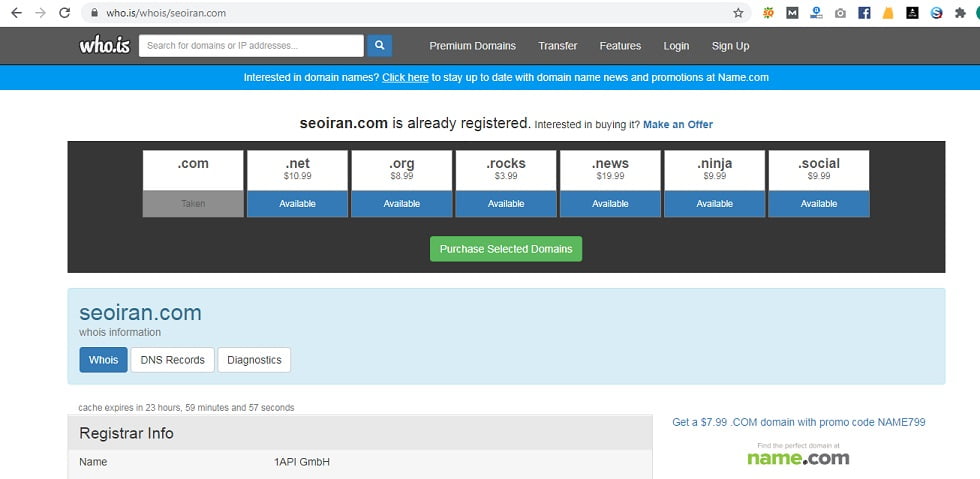The image size is (980, 479).
Task: Click the 1API GmbH registrar name
Action: point(302,462)
